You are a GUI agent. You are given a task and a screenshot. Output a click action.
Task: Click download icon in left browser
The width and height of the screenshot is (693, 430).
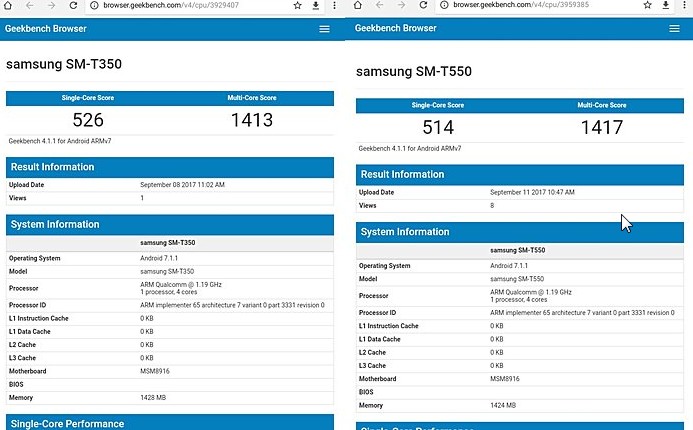(x=316, y=5)
